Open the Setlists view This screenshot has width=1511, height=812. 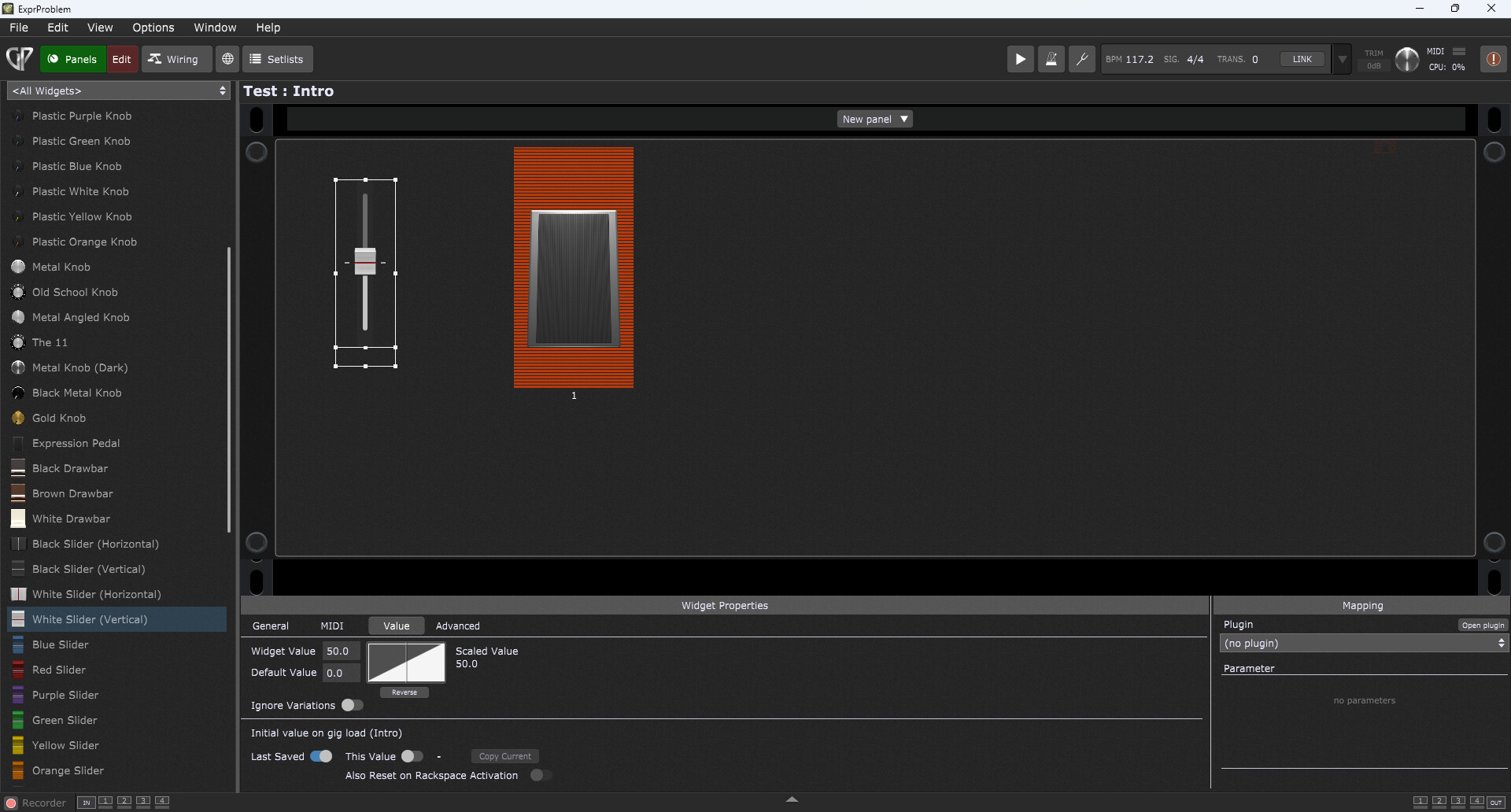pos(277,59)
